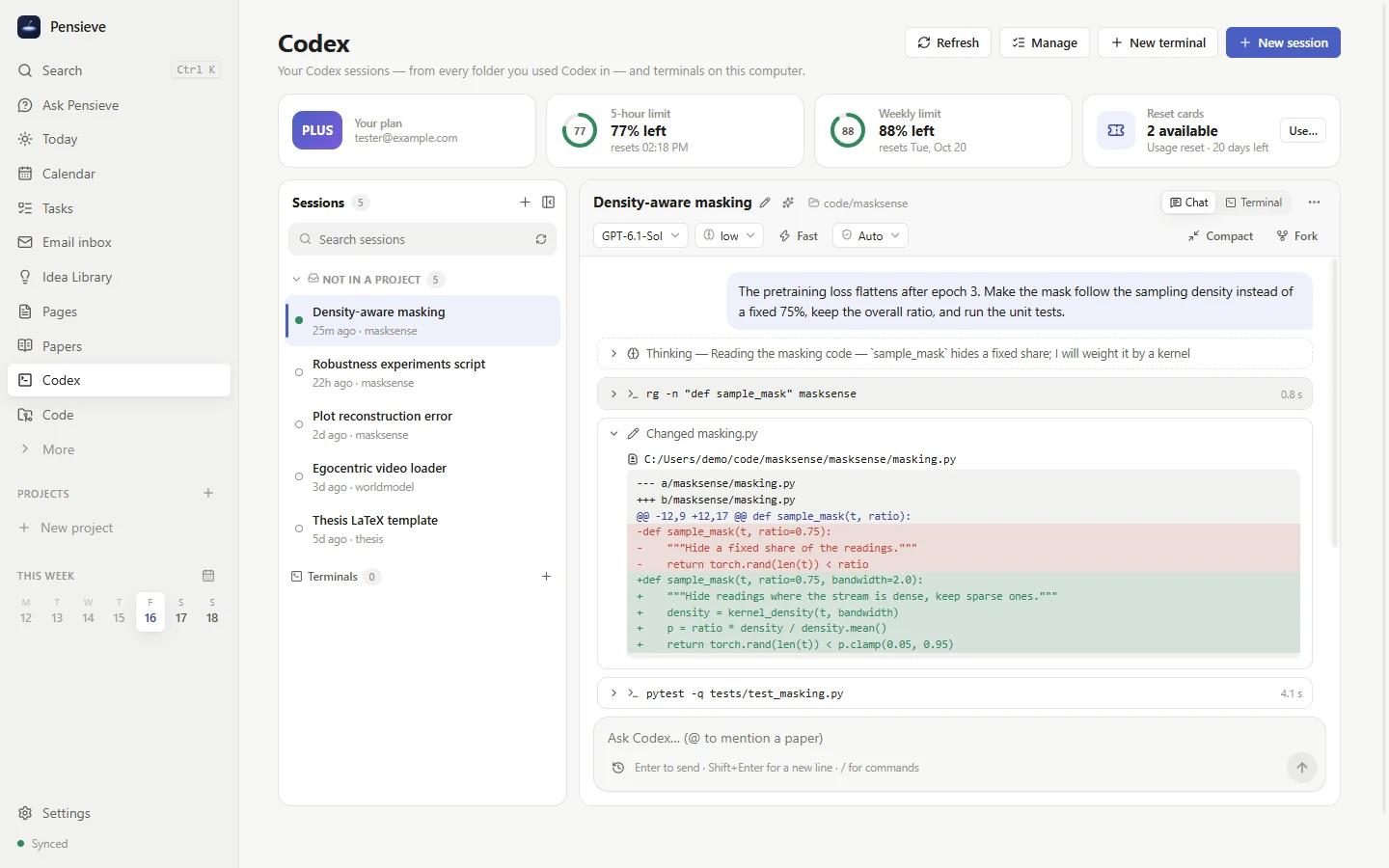Focus the Ask Codex message box

[960, 739]
